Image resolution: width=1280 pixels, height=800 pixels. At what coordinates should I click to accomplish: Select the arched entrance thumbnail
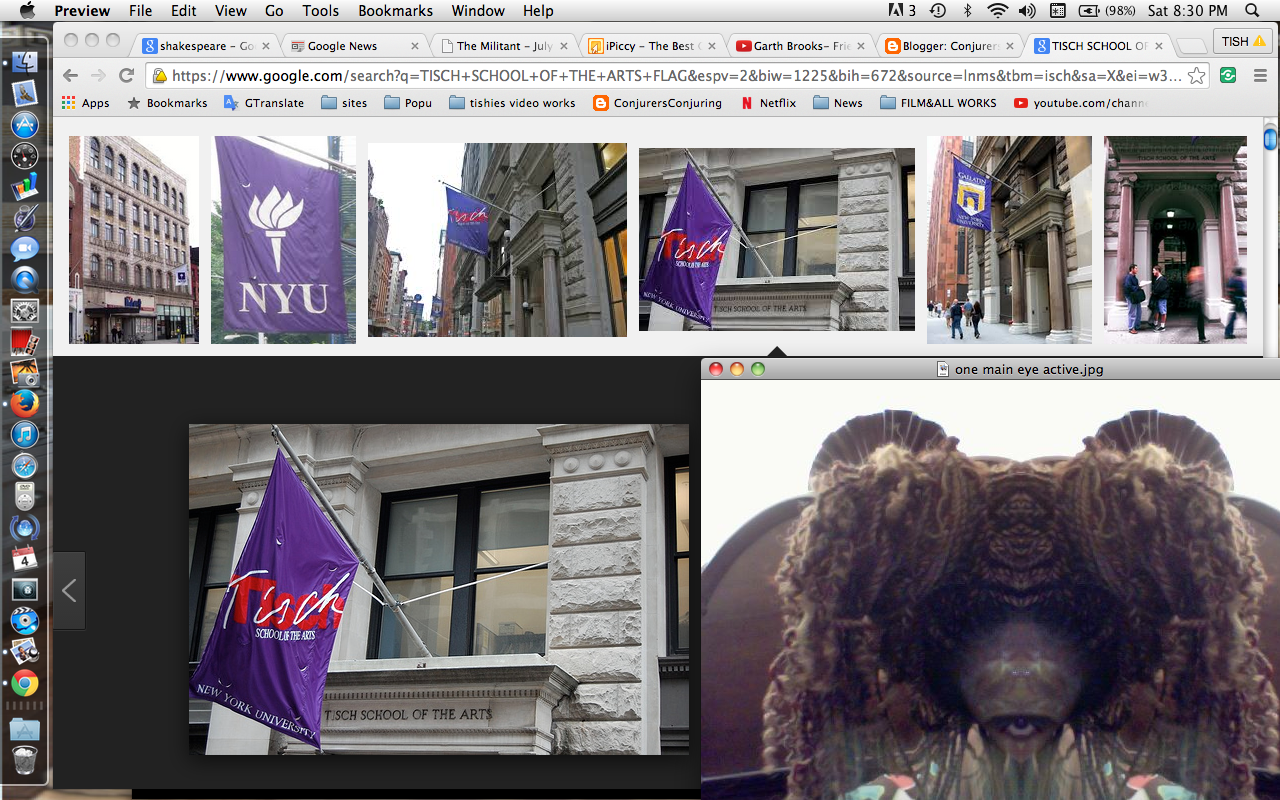(x=1175, y=240)
